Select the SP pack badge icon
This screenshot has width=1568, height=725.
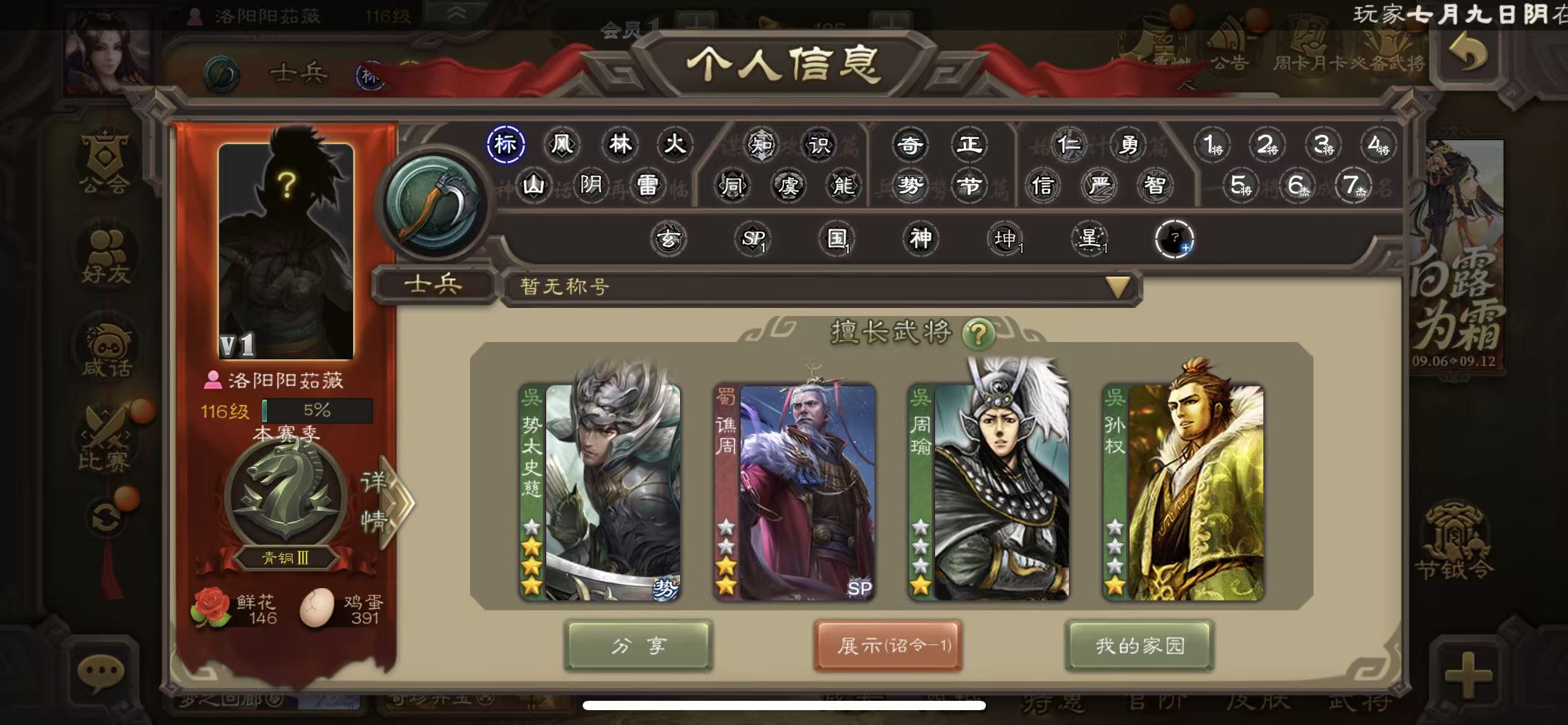pyautogui.click(x=753, y=239)
